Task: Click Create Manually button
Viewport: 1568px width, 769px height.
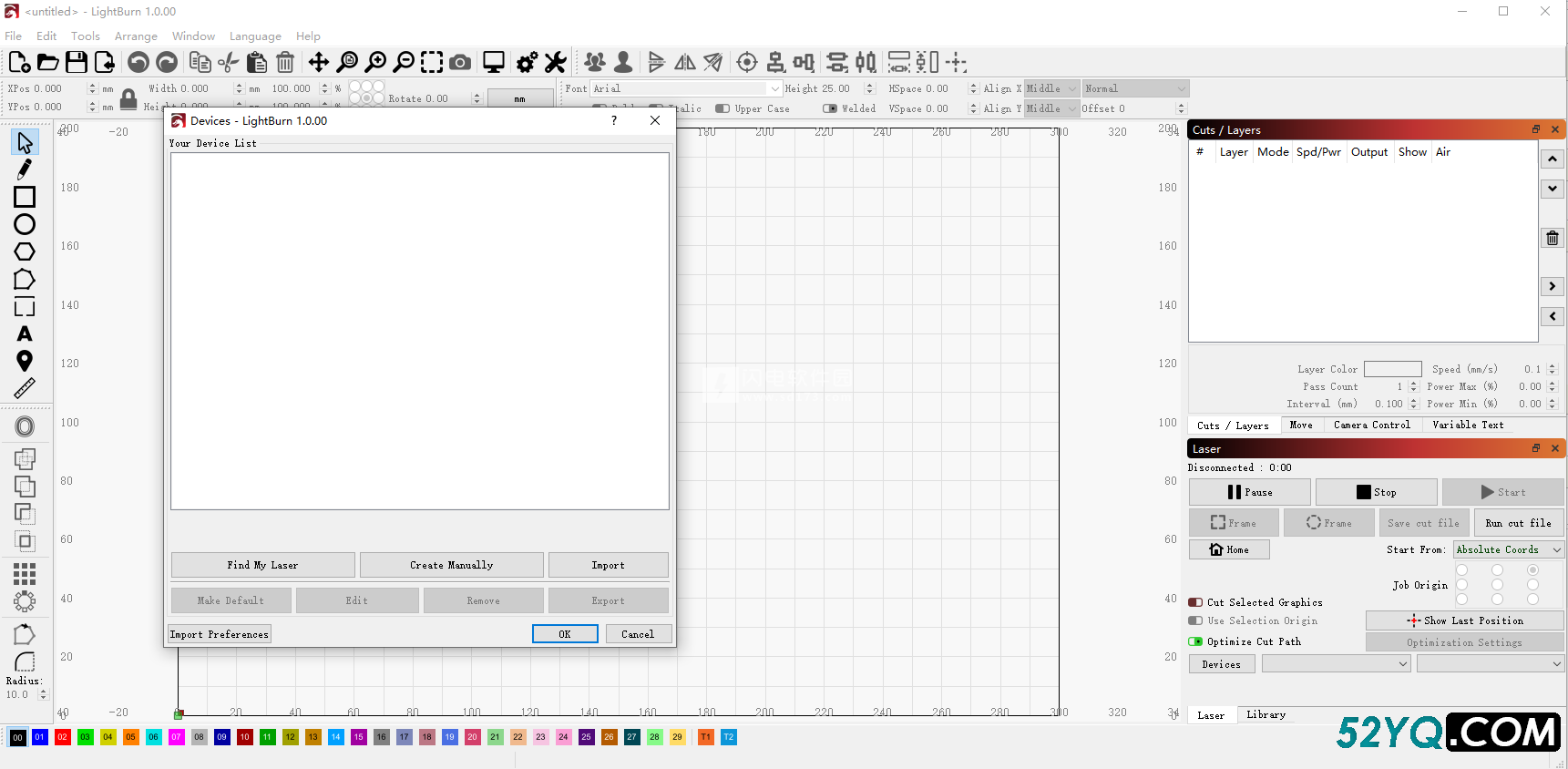Action: [451, 565]
